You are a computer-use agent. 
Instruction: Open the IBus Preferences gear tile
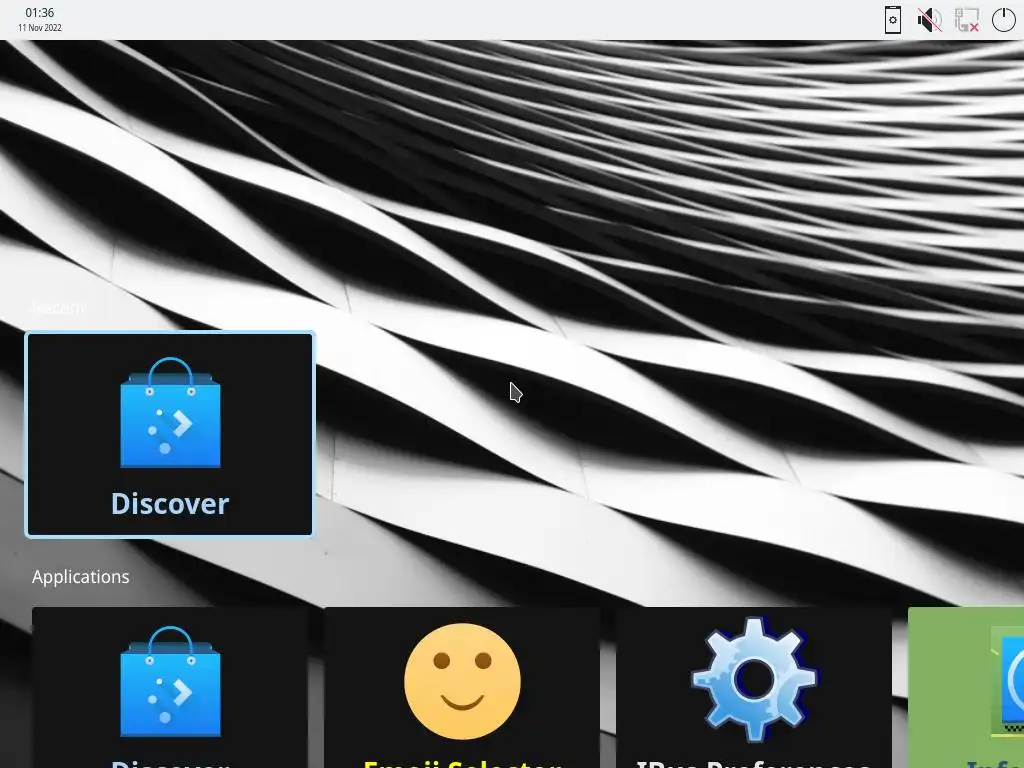point(754,688)
